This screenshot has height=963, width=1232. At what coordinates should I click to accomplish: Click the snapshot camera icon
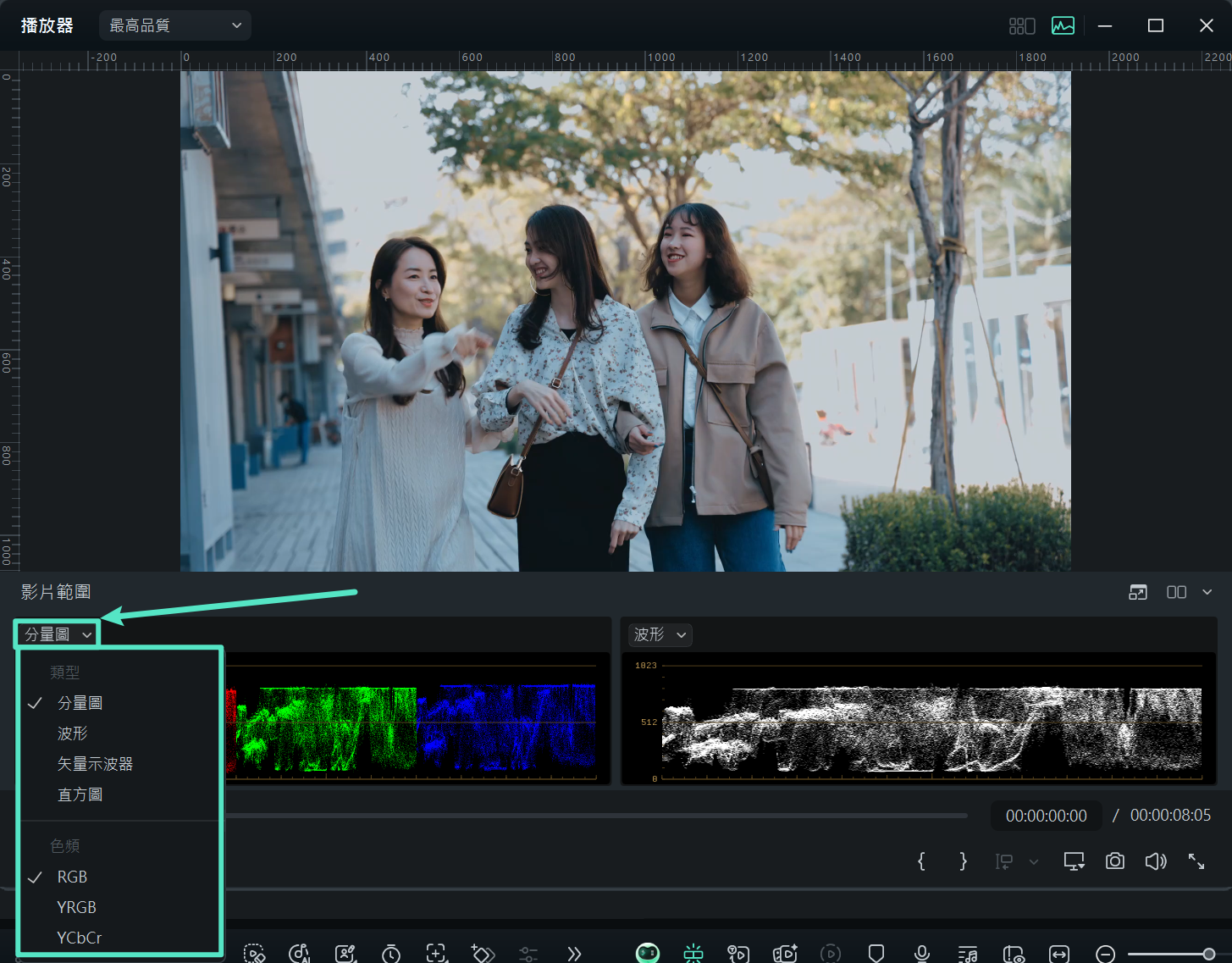coord(1114,861)
